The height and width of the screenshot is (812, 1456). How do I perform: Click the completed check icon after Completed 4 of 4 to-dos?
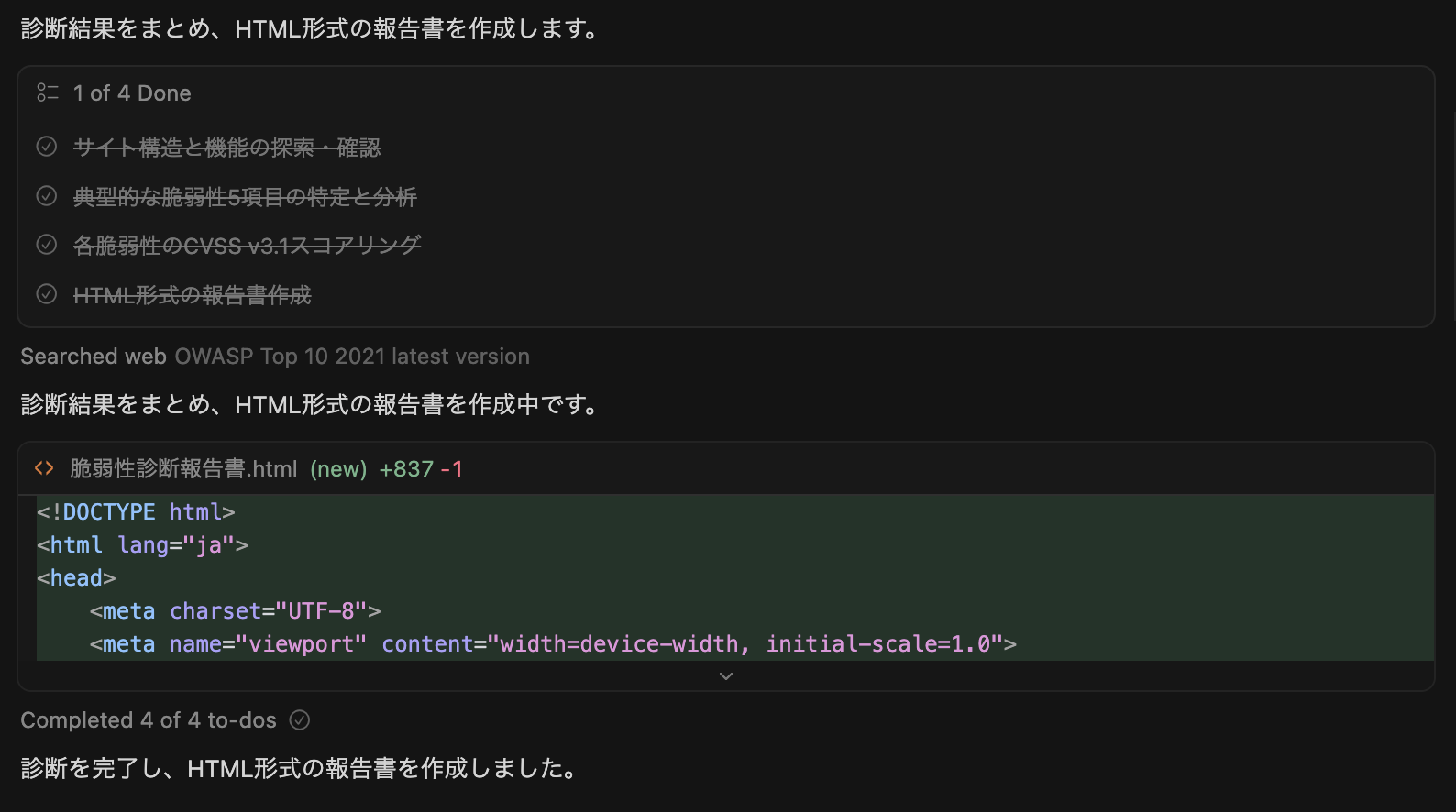point(300,720)
